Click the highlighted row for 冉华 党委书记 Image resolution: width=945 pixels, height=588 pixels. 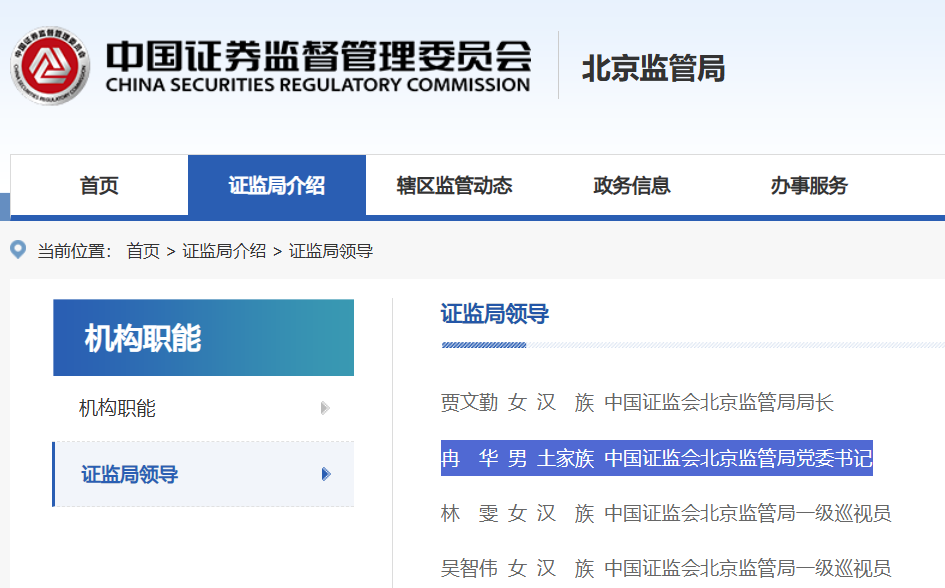(x=656, y=458)
